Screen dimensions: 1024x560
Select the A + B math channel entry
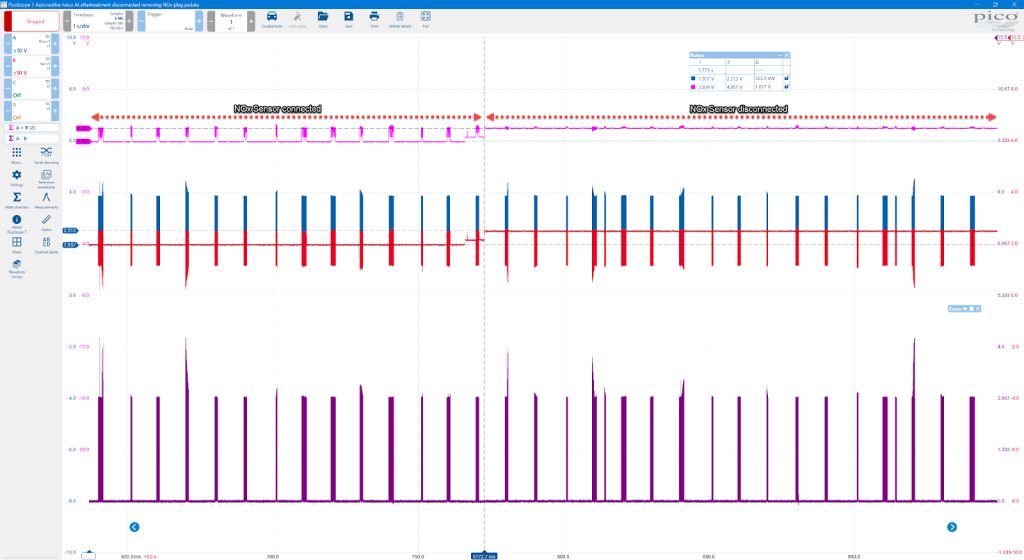pos(31,128)
